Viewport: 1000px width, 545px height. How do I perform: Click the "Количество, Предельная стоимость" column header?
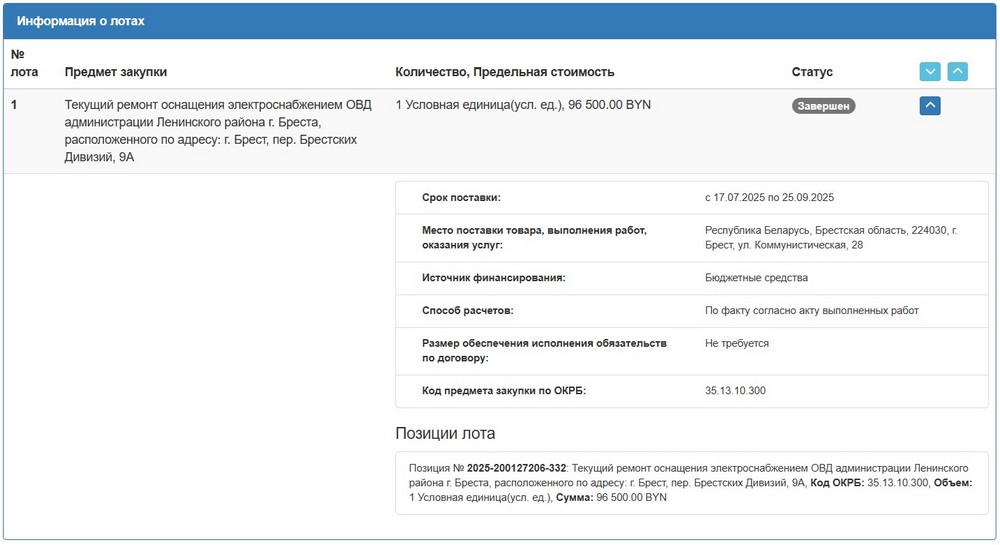tap(505, 72)
